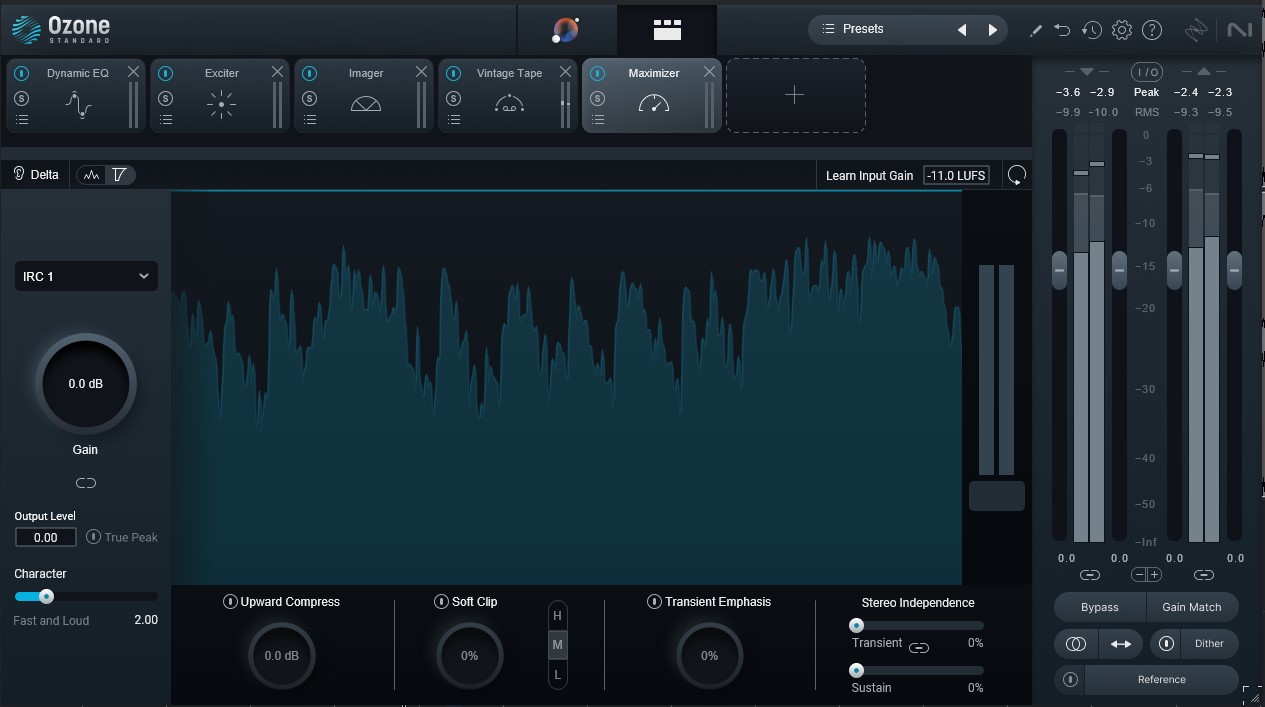Open the AI Master Assistant icon

[566, 29]
